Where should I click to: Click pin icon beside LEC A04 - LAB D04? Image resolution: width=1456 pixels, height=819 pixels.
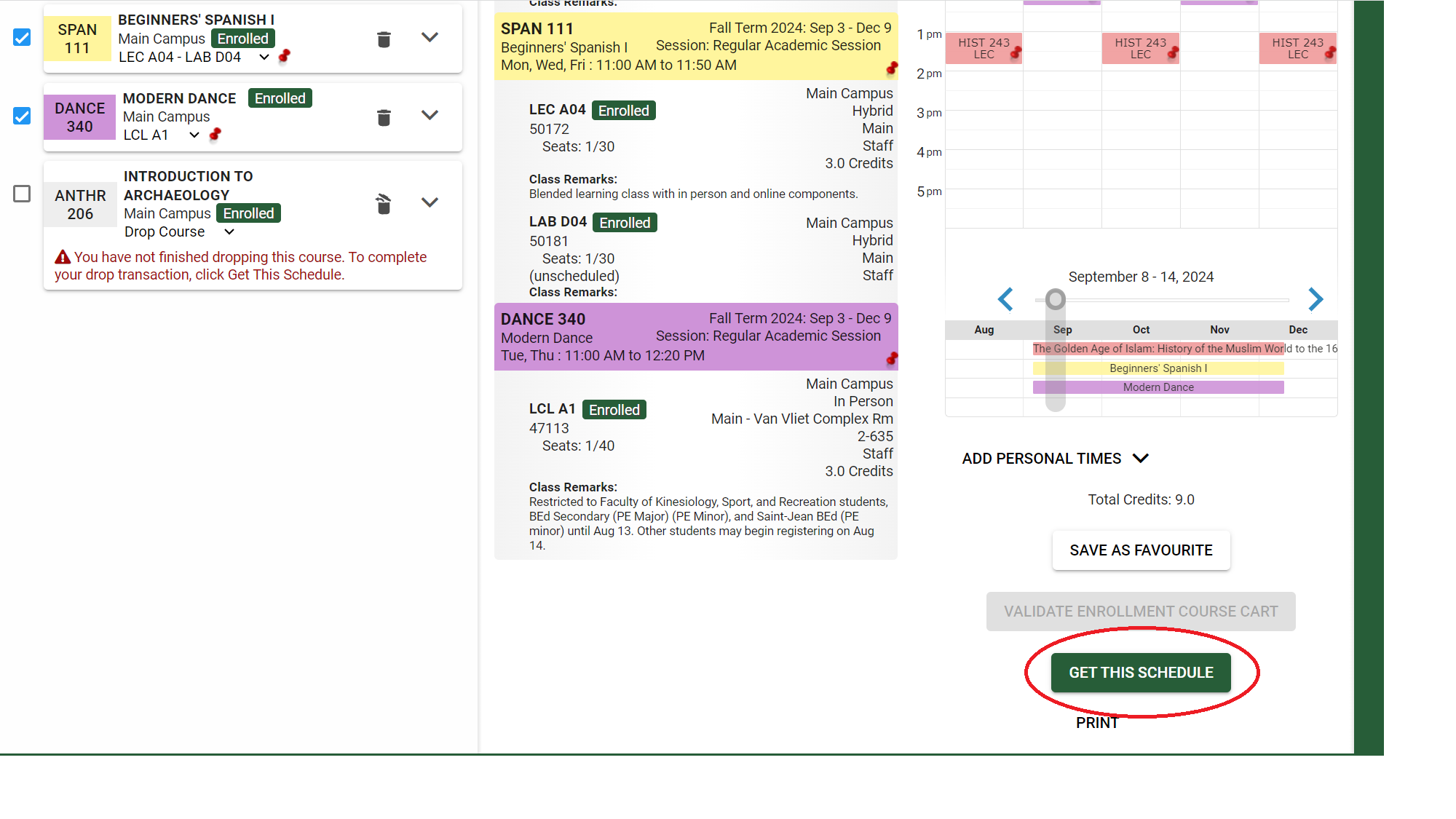click(285, 56)
